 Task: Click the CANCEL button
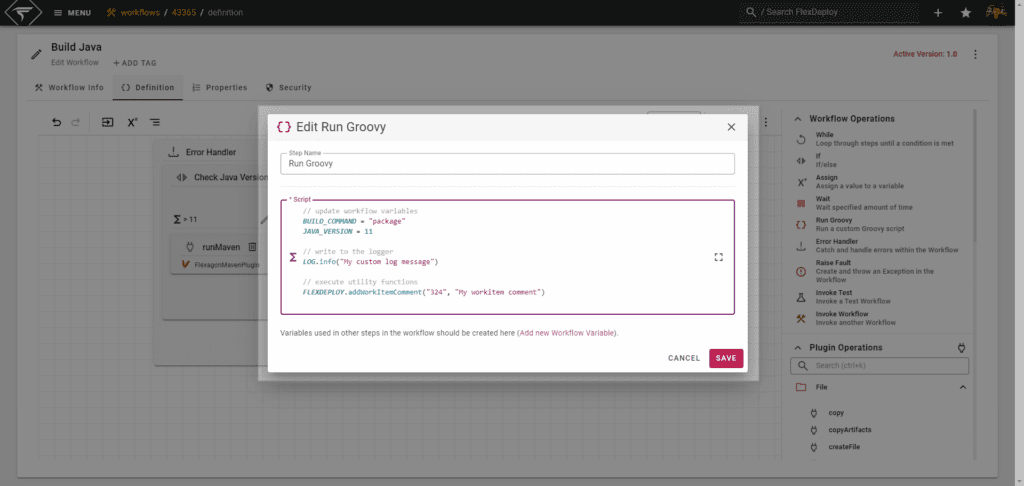click(684, 358)
